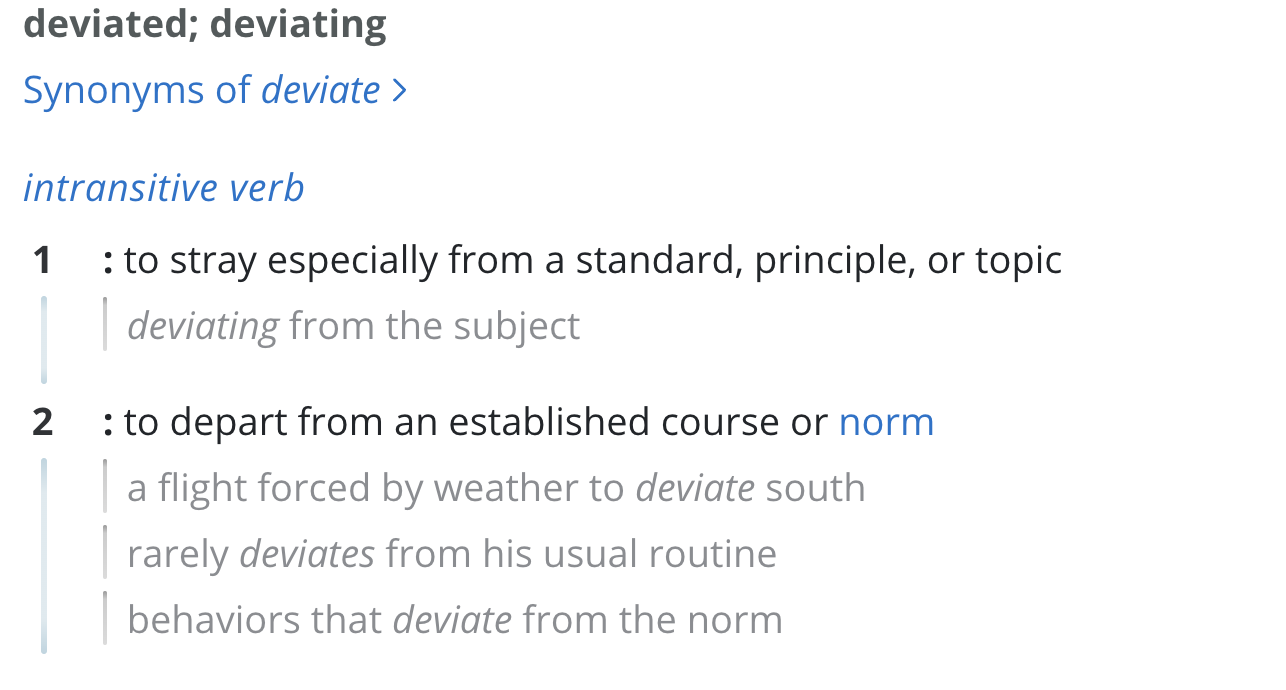Click the example about a flight forced by weather
This screenshot has width=1286, height=690.
click(x=496, y=488)
